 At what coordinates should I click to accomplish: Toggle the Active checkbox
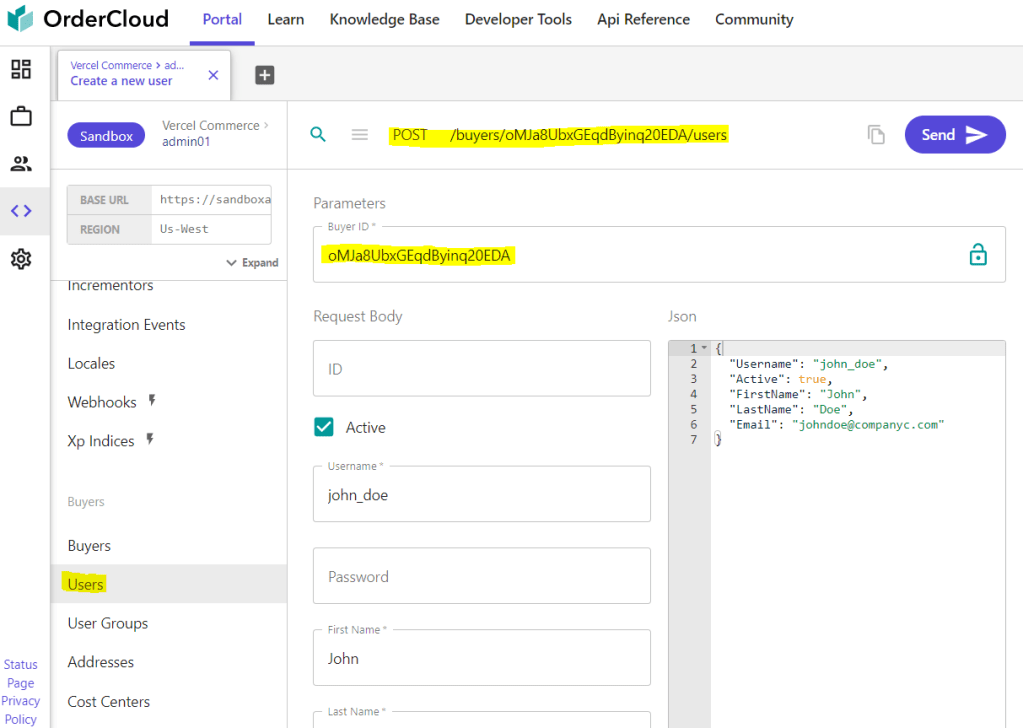pos(324,427)
